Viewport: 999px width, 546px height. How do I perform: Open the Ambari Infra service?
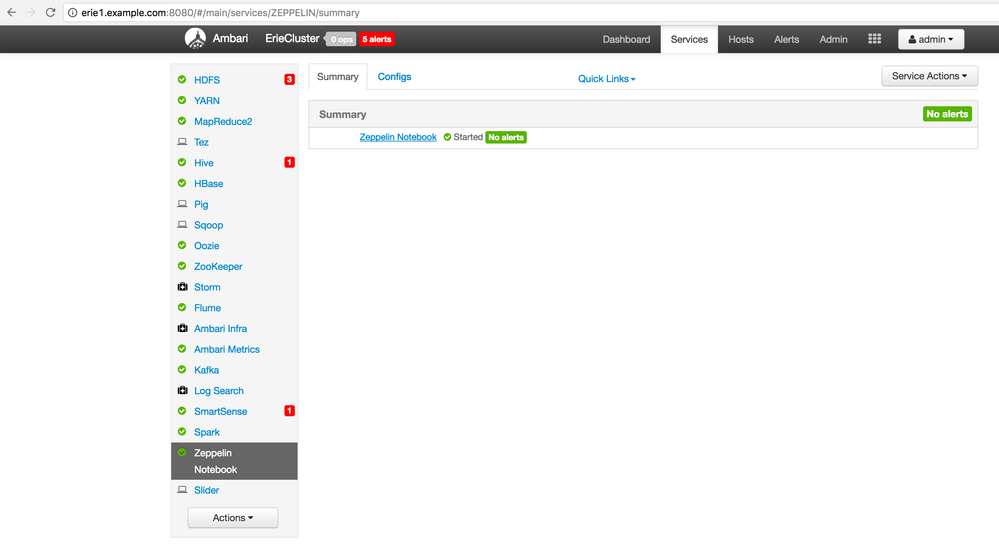[220, 328]
